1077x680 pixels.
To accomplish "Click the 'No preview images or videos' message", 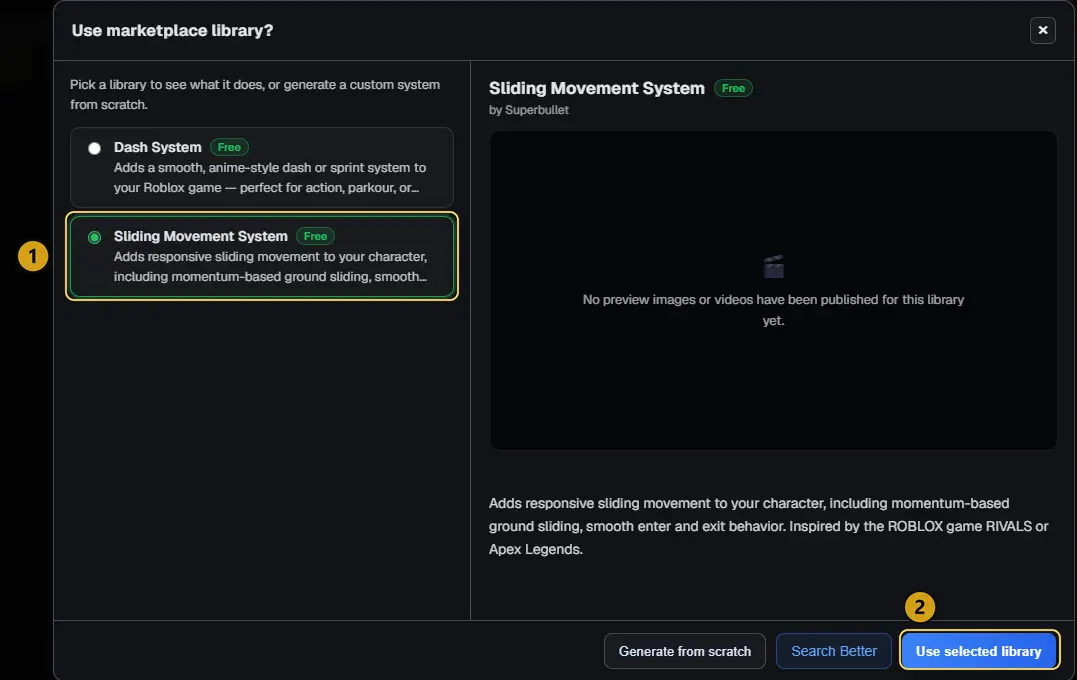I will 773,310.
